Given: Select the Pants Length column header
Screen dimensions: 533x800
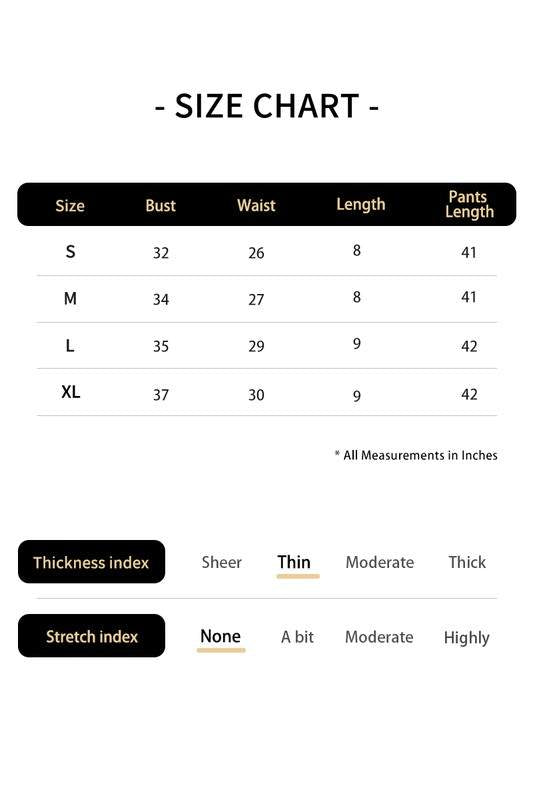Looking at the screenshot, I should (469, 204).
